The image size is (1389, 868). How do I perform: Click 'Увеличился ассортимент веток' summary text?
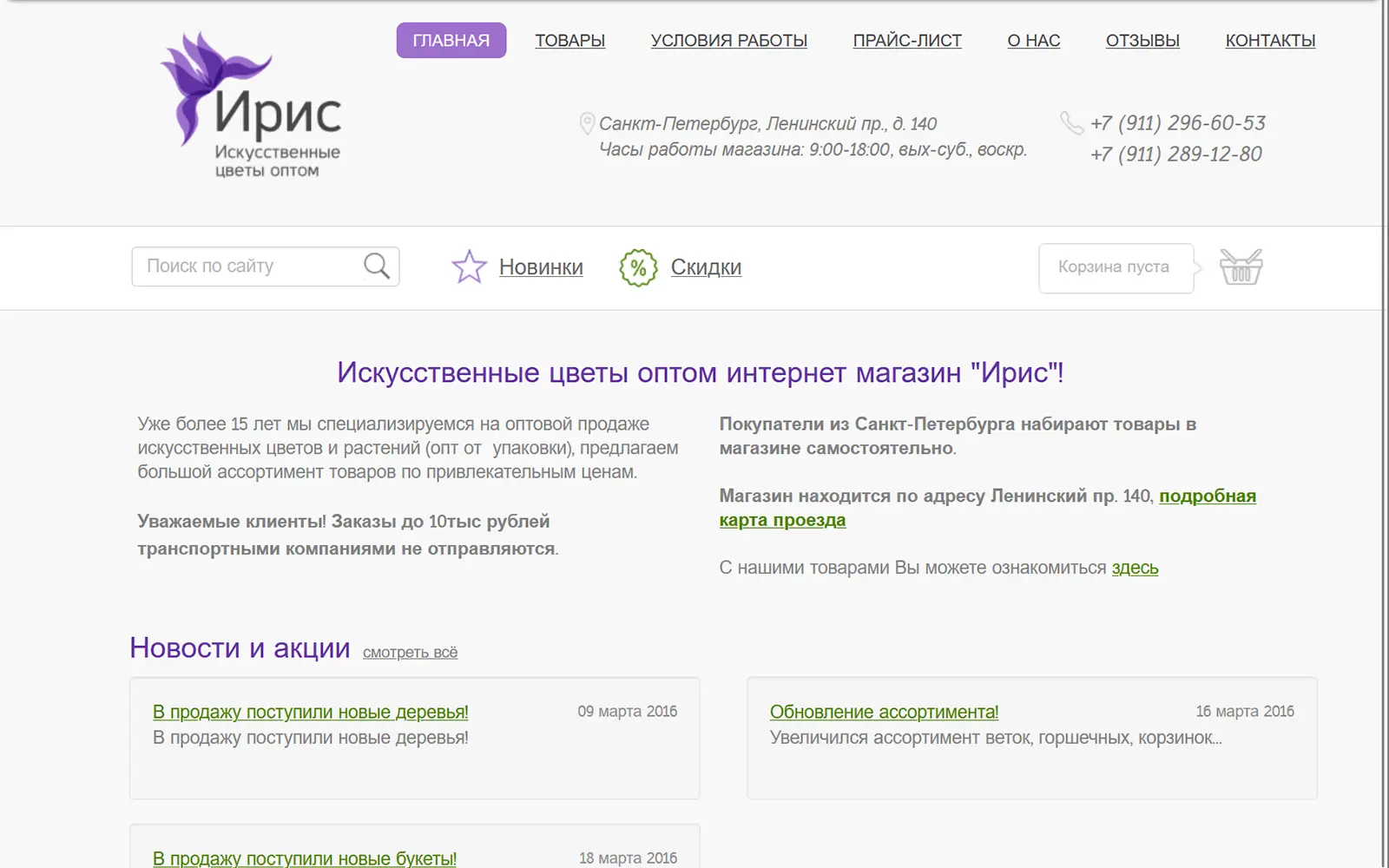coord(996,738)
